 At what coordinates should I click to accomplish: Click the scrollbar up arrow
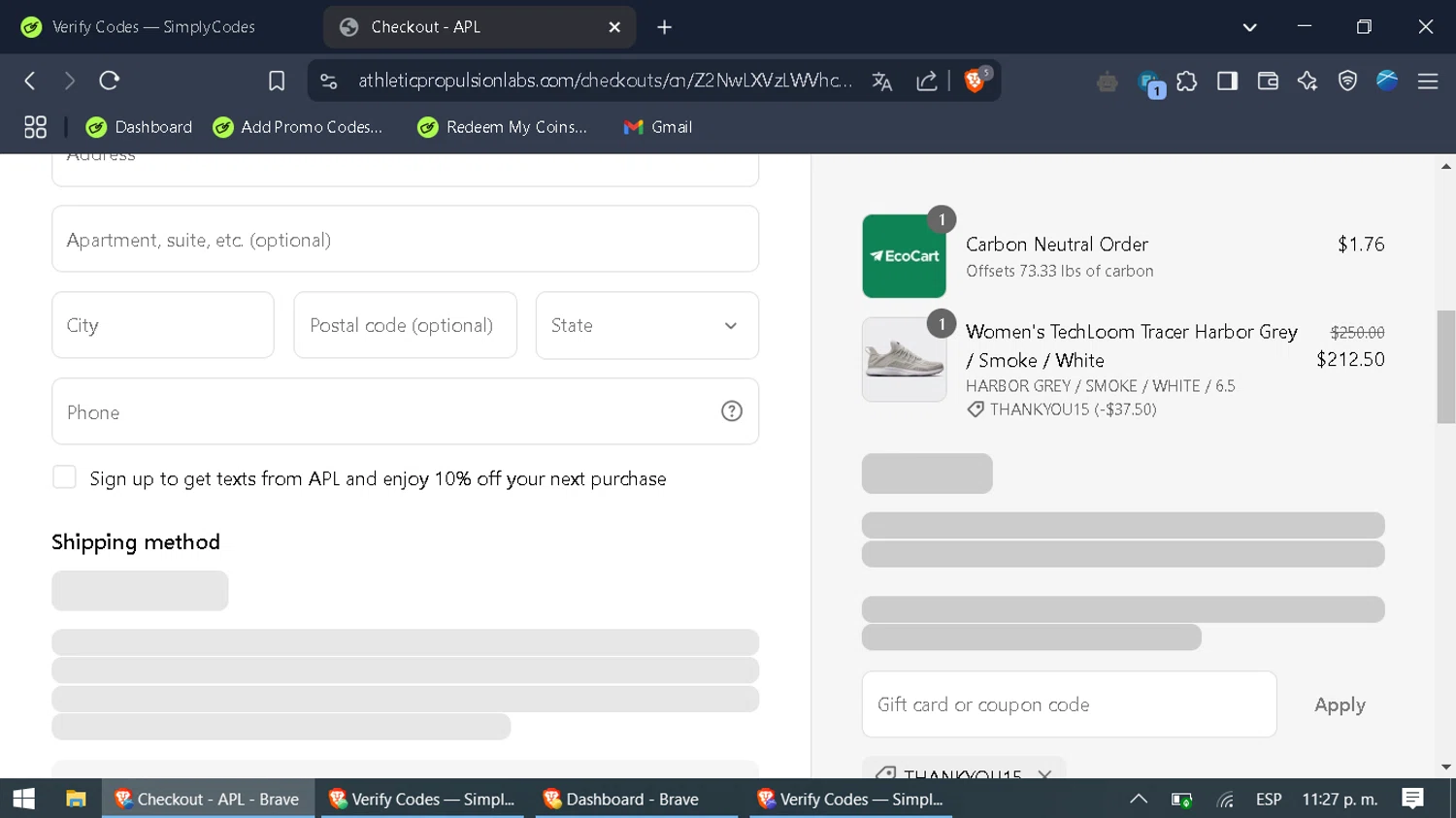tap(1446, 166)
